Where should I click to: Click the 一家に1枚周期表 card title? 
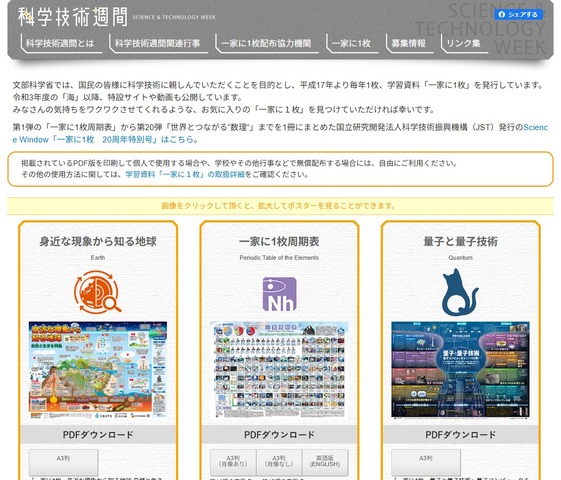[x=279, y=241]
